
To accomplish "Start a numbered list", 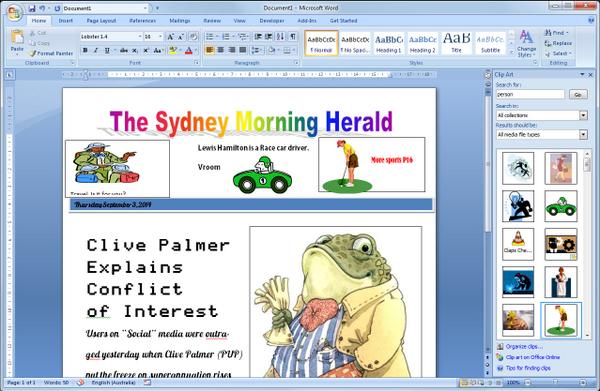I will coord(226,37).
